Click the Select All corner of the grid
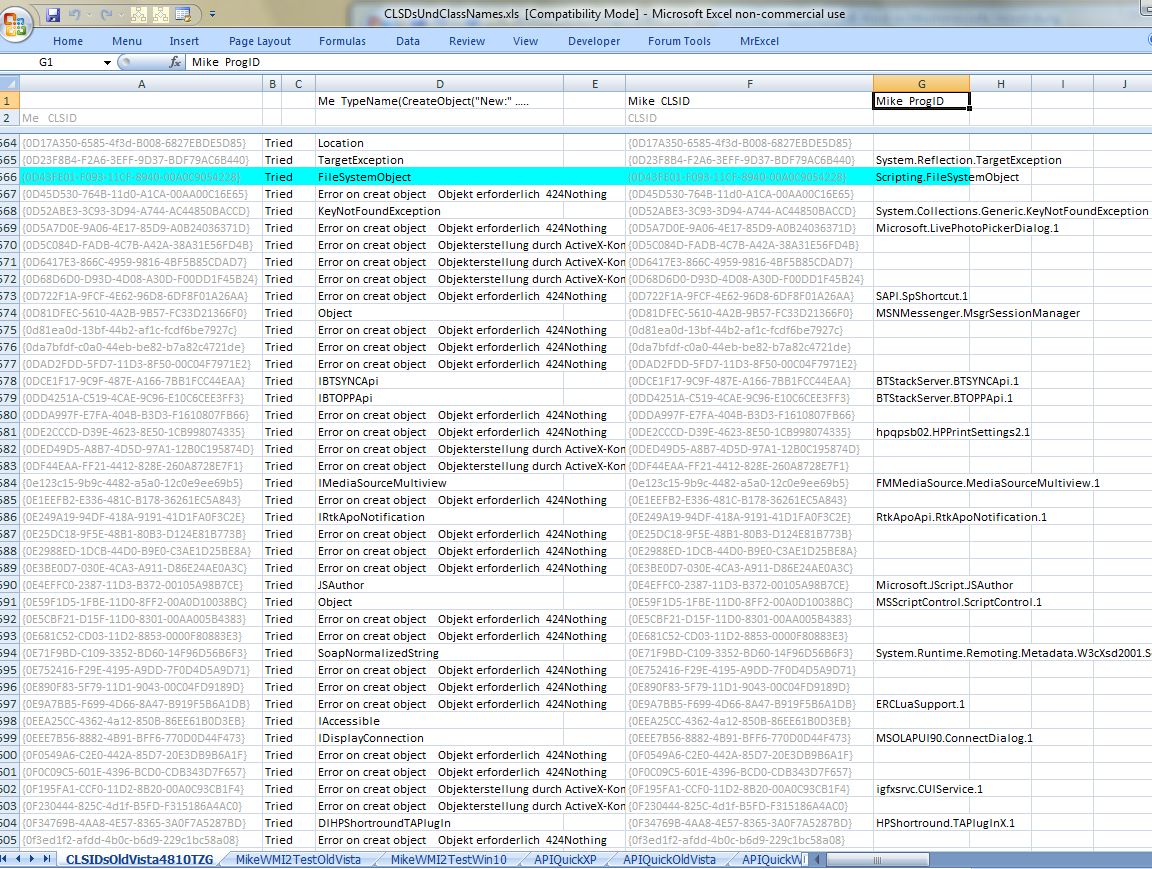Image resolution: width=1152 pixels, height=869 pixels. (x=9, y=84)
